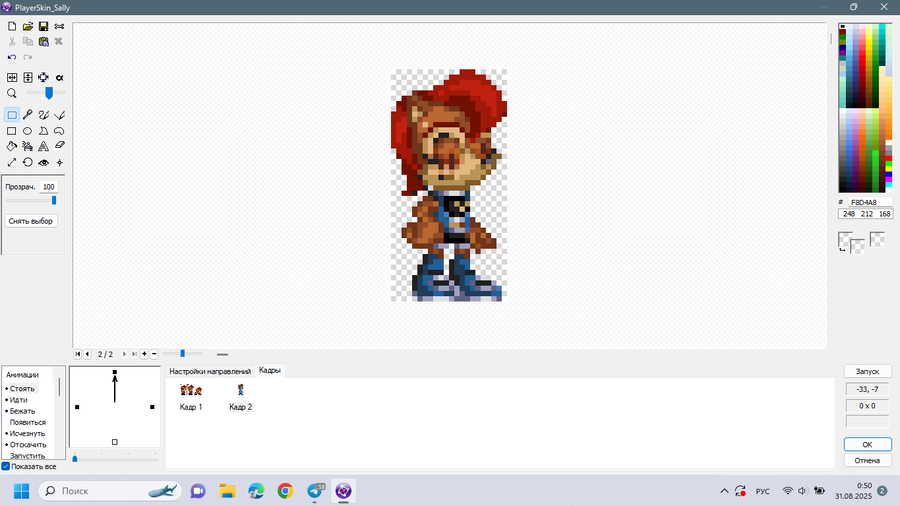Screen dimensions: 900x506
Task: Click the transparency value field showing 100
Action: (x=48, y=186)
